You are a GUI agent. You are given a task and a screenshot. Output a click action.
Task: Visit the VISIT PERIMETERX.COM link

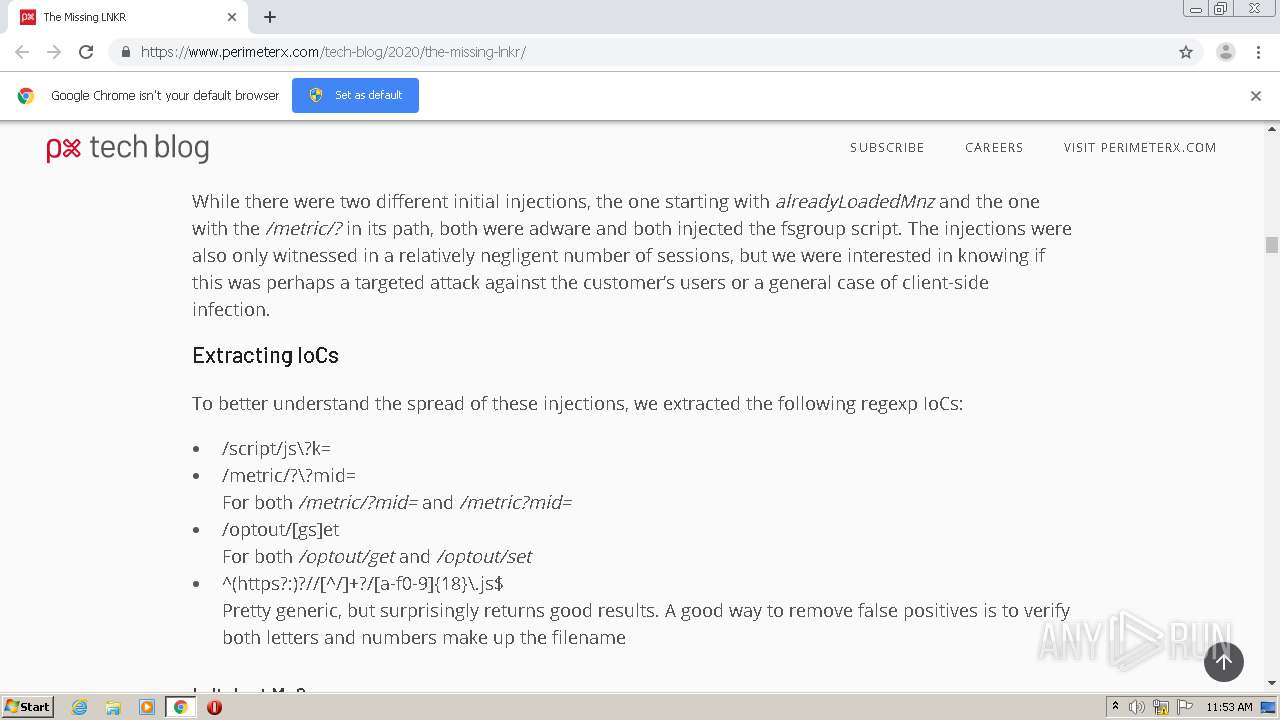click(1140, 147)
